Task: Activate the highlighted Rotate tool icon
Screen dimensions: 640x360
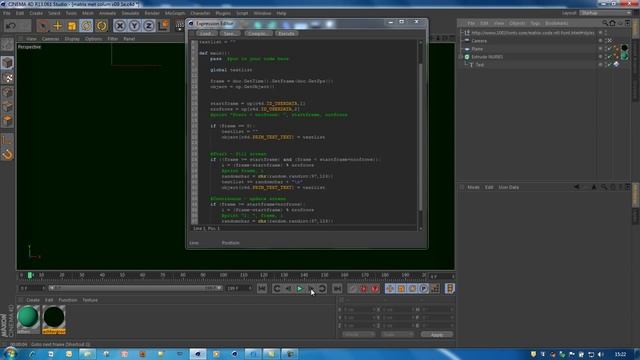Action: coord(87,26)
